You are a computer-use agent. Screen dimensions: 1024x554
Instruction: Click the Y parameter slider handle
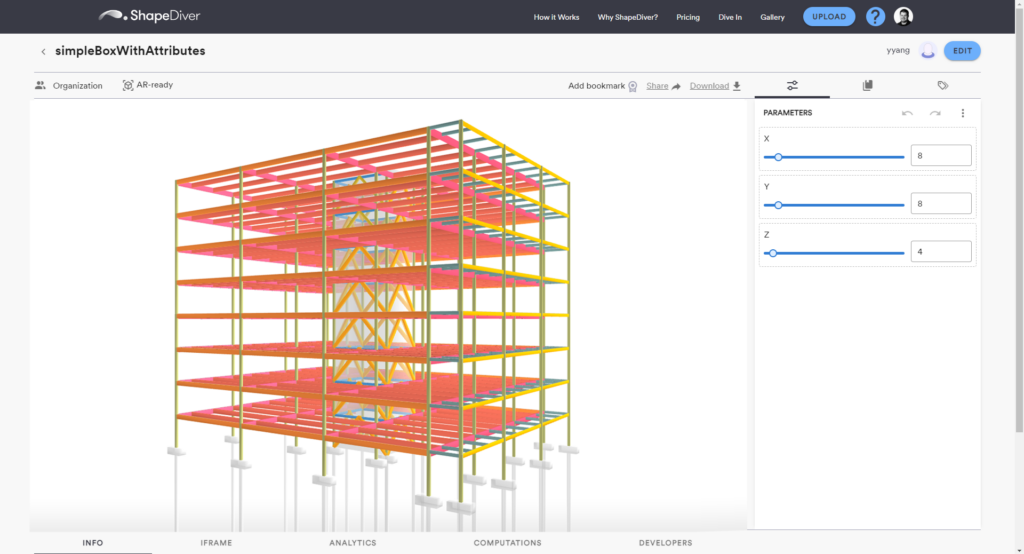778,205
